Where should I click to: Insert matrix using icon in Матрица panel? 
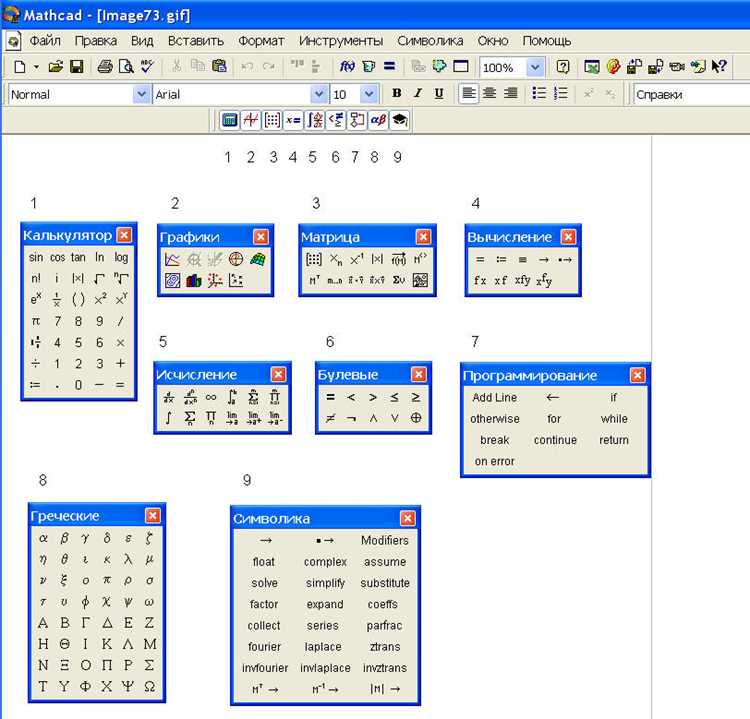pyautogui.click(x=314, y=259)
